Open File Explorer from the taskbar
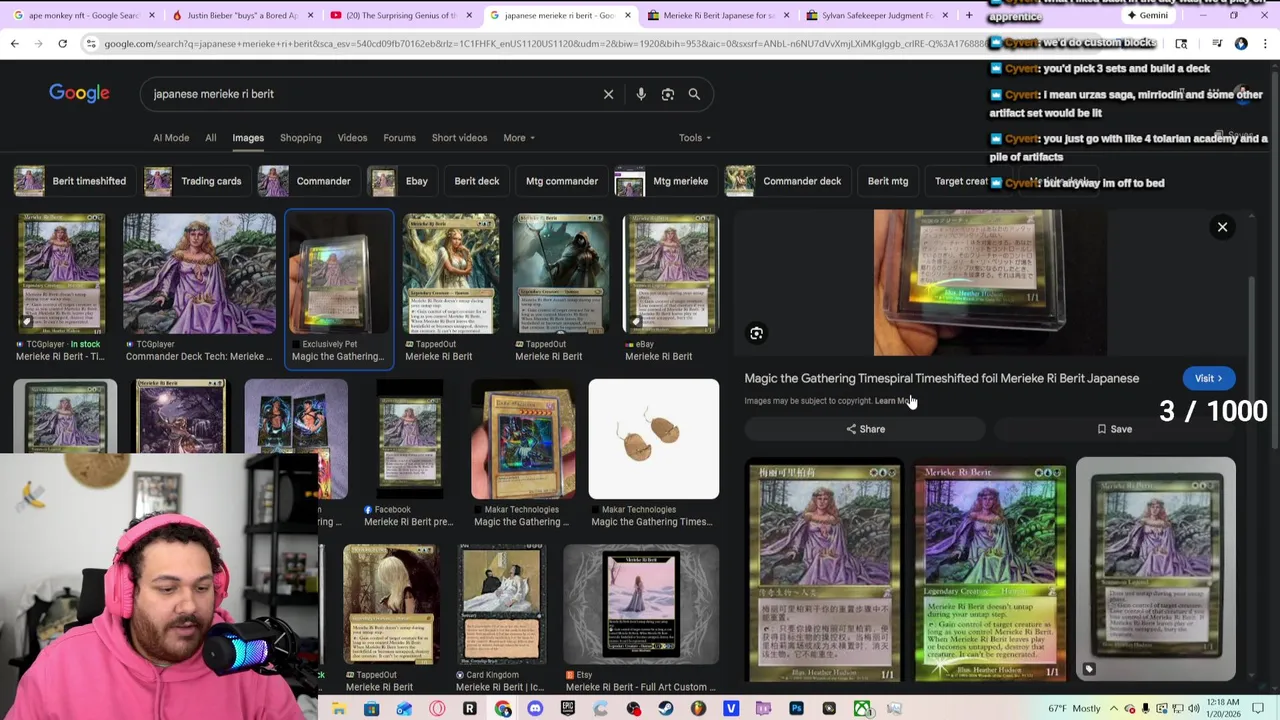Screen dimensions: 1280x720 coord(339,709)
